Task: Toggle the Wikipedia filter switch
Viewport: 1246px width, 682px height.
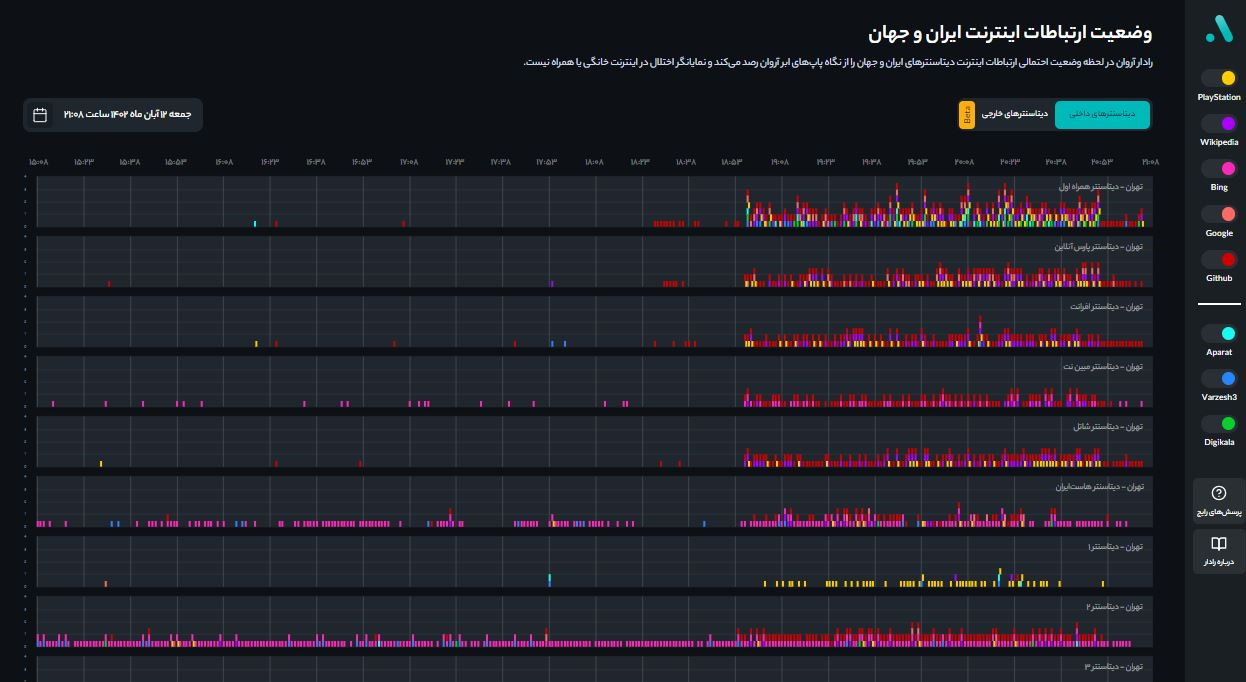Action: pyautogui.click(x=1219, y=123)
